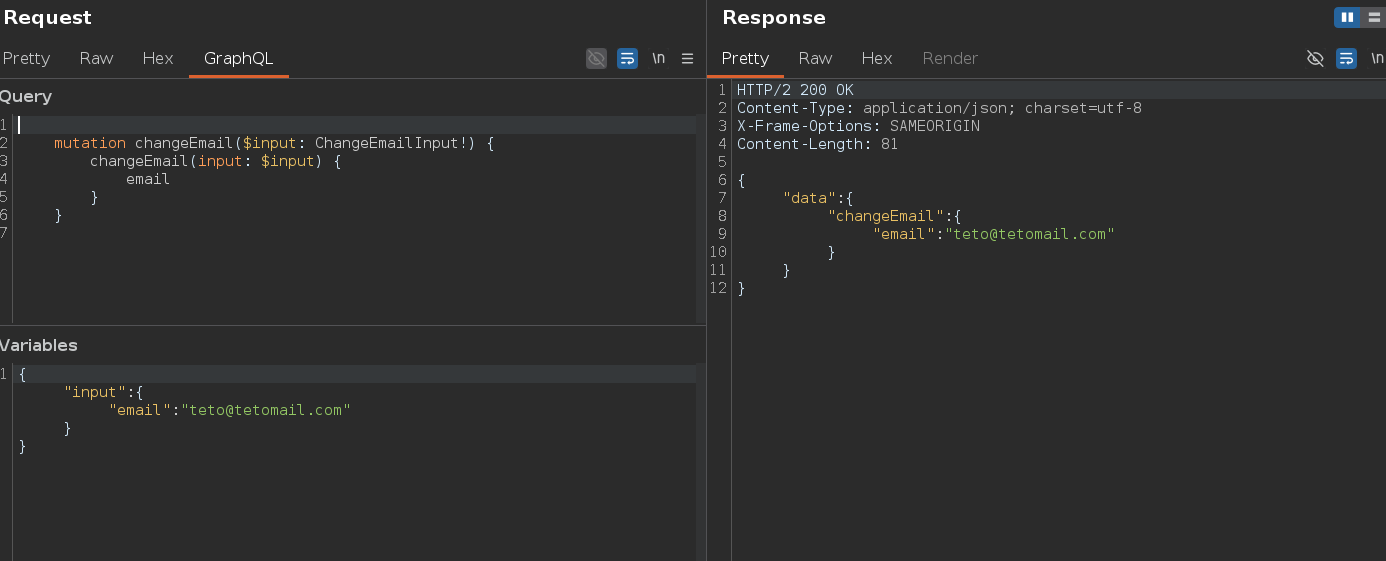The height and width of the screenshot is (561, 1386).
Task: Select the Pretty tab in Response
Action: (x=745, y=58)
